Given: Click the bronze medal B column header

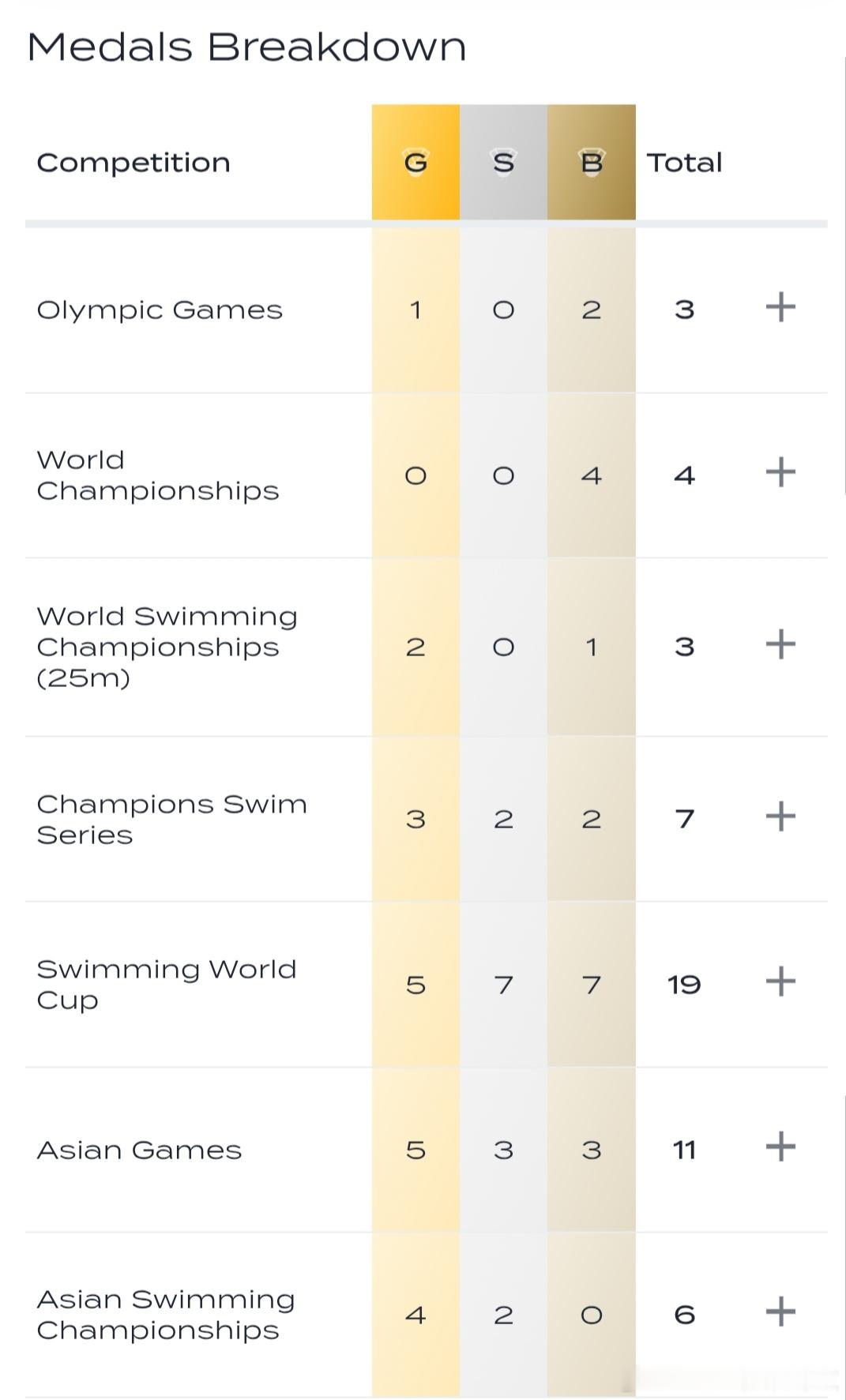Looking at the screenshot, I should (592, 162).
